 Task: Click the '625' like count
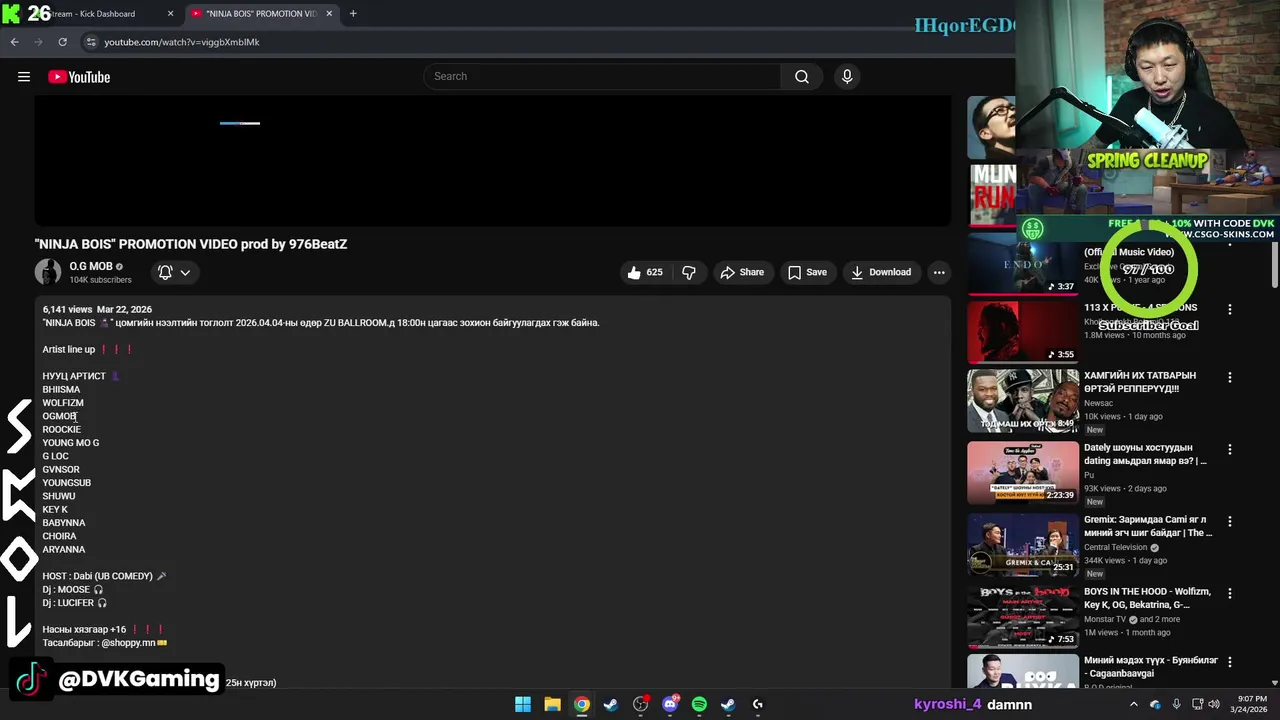coord(654,272)
